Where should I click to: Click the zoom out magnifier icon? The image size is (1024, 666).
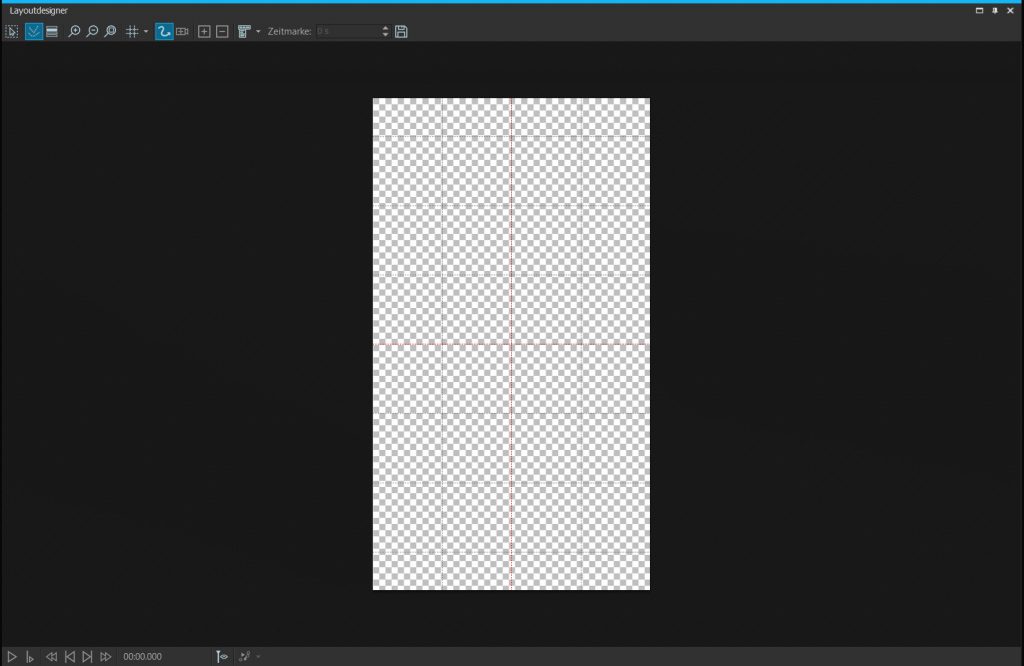click(92, 32)
